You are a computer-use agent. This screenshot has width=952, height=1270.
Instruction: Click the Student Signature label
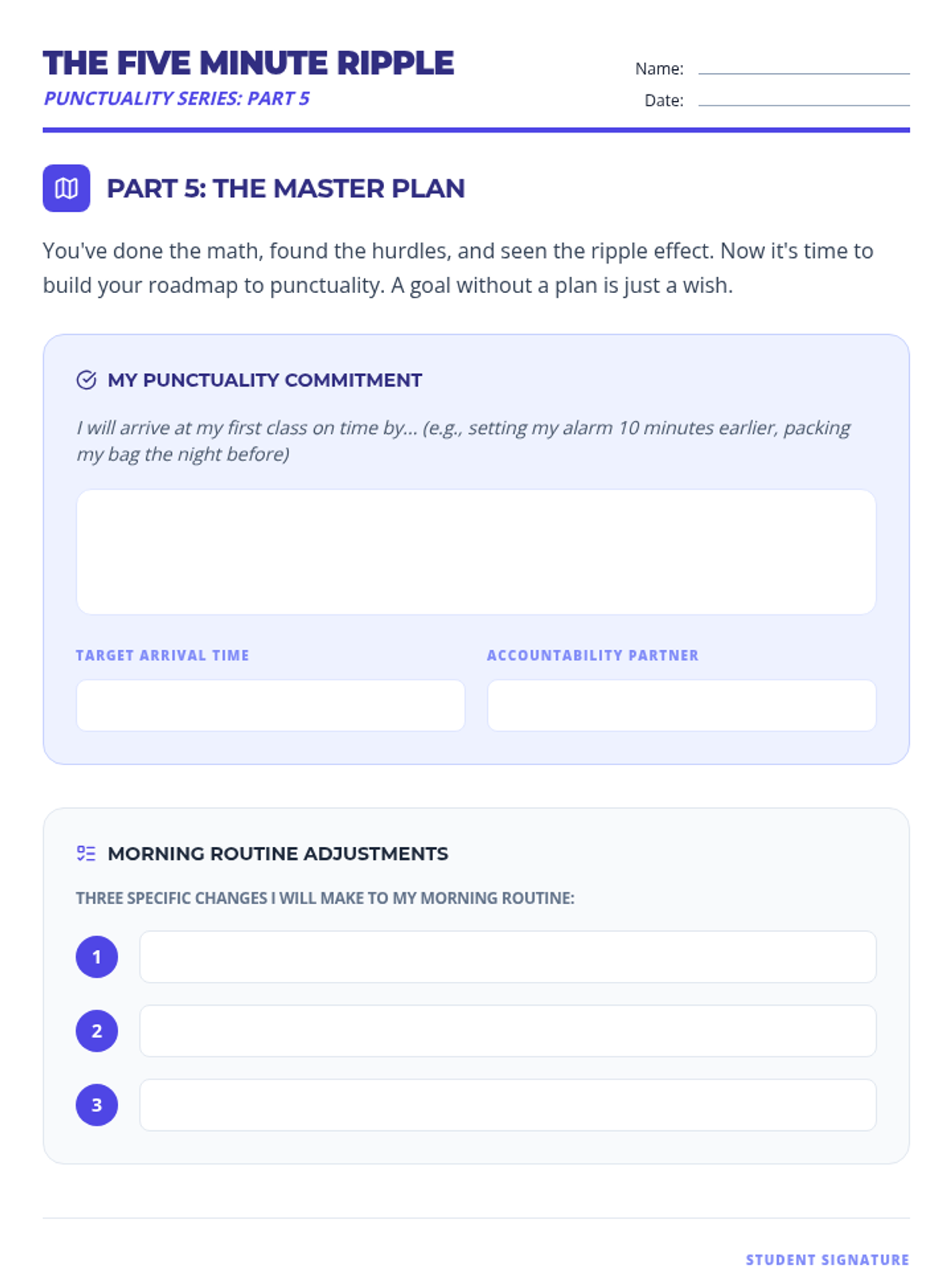pyautogui.click(x=827, y=1260)
